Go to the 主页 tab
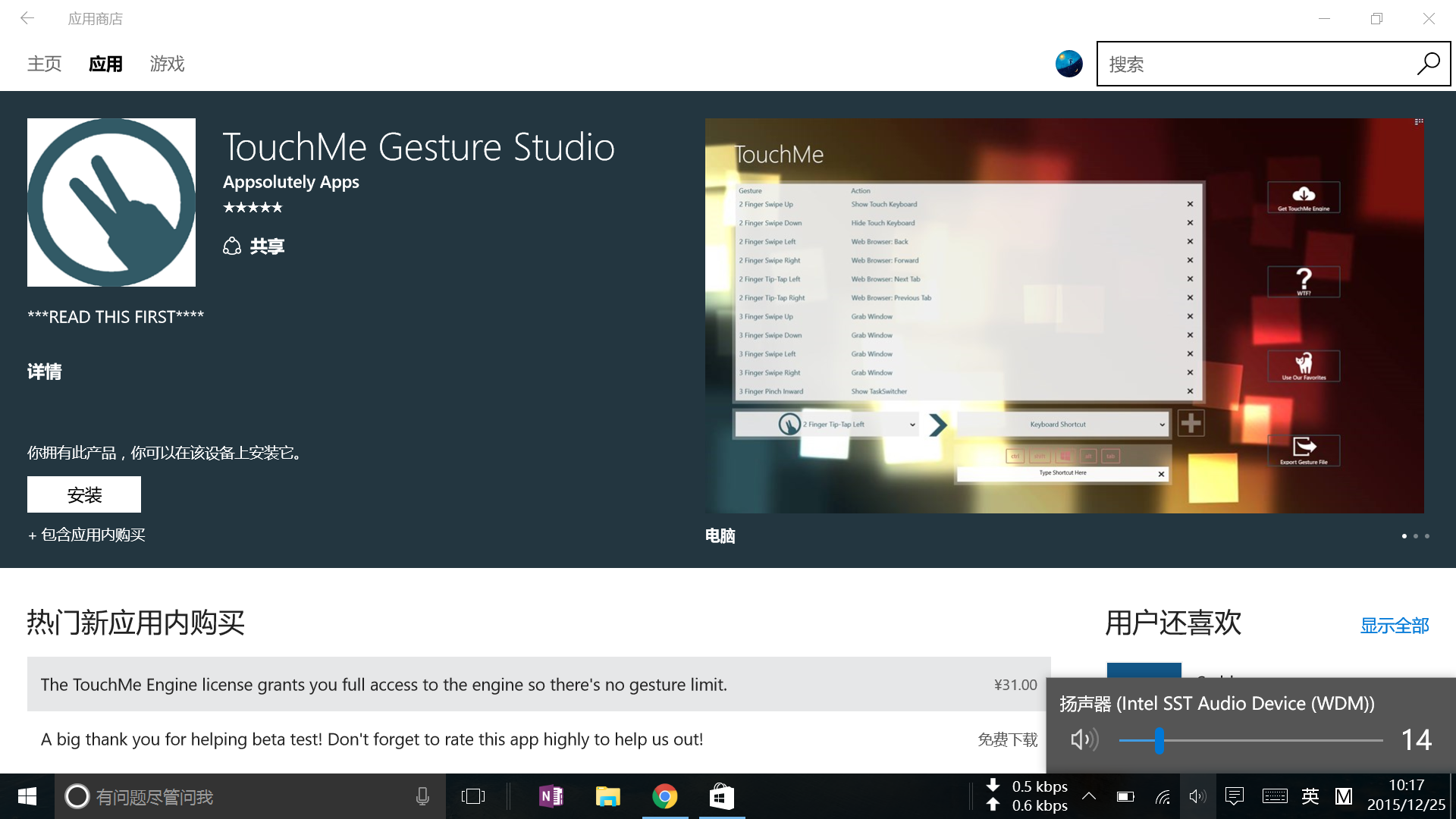This screenshot has width=1456, height=819. [44, 64]
